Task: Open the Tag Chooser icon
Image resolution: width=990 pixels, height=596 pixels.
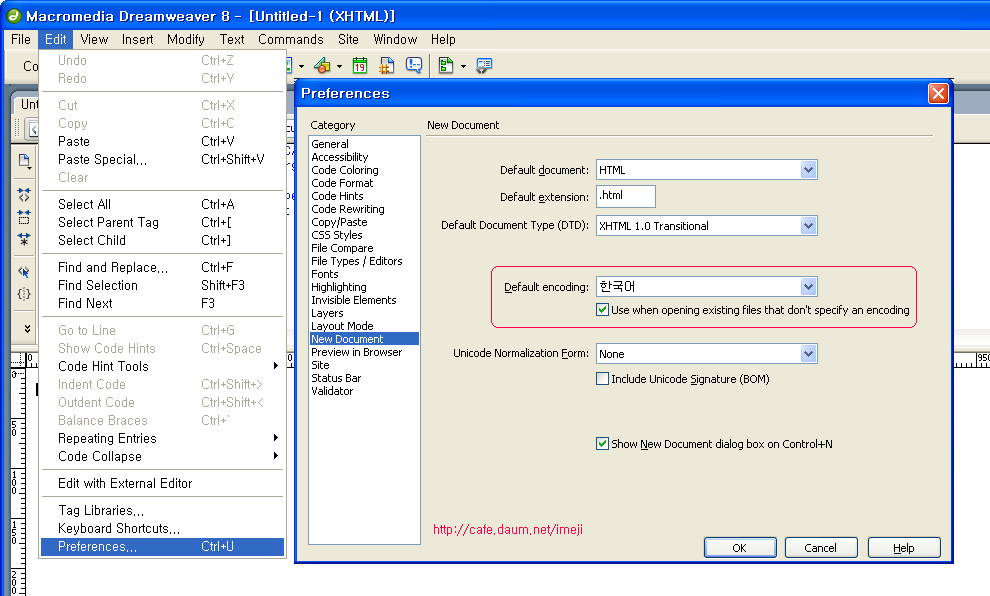Action: pyautogui.click(x=484, y=65)
